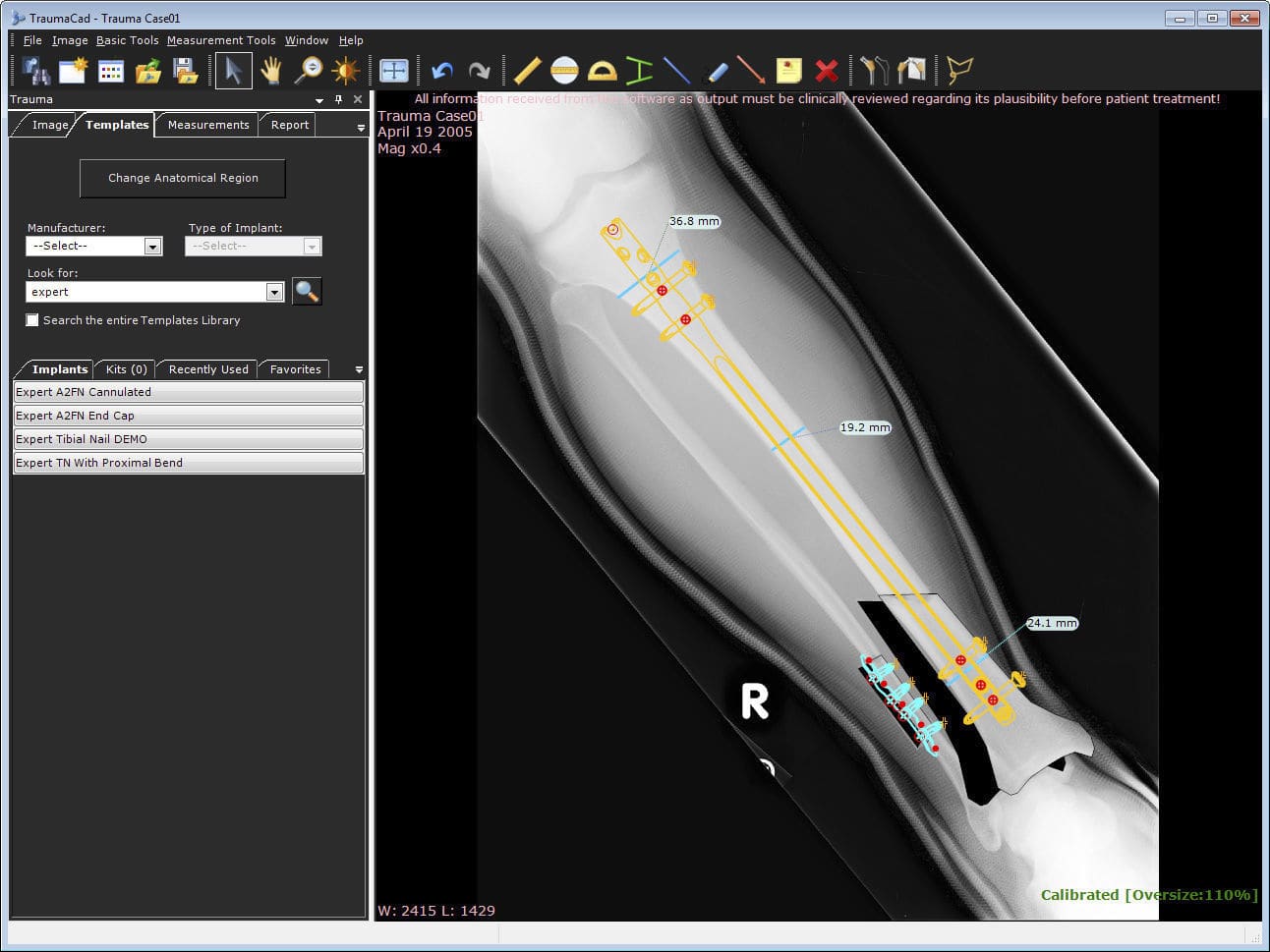Click the search magnifier button beside Look for
Image resolution: width=1270 pixels, height=952 pixels.
307,291
